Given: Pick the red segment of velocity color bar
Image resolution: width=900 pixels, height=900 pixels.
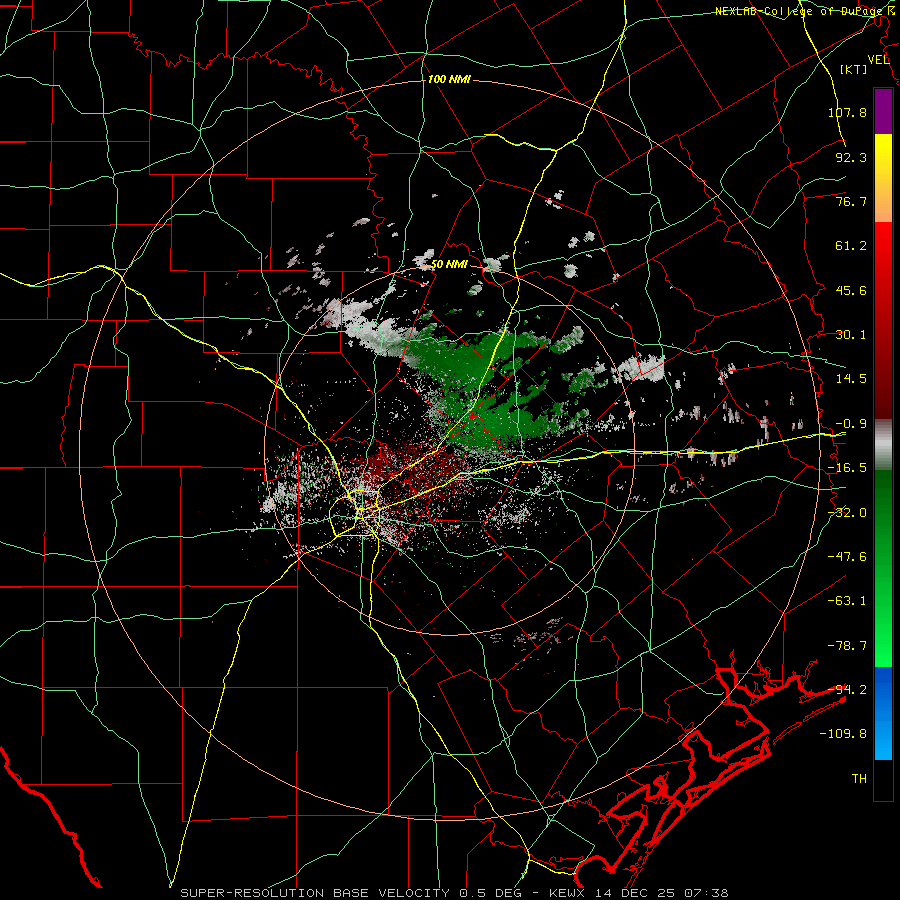Looking at the screenshot, I should coord(883,320).
